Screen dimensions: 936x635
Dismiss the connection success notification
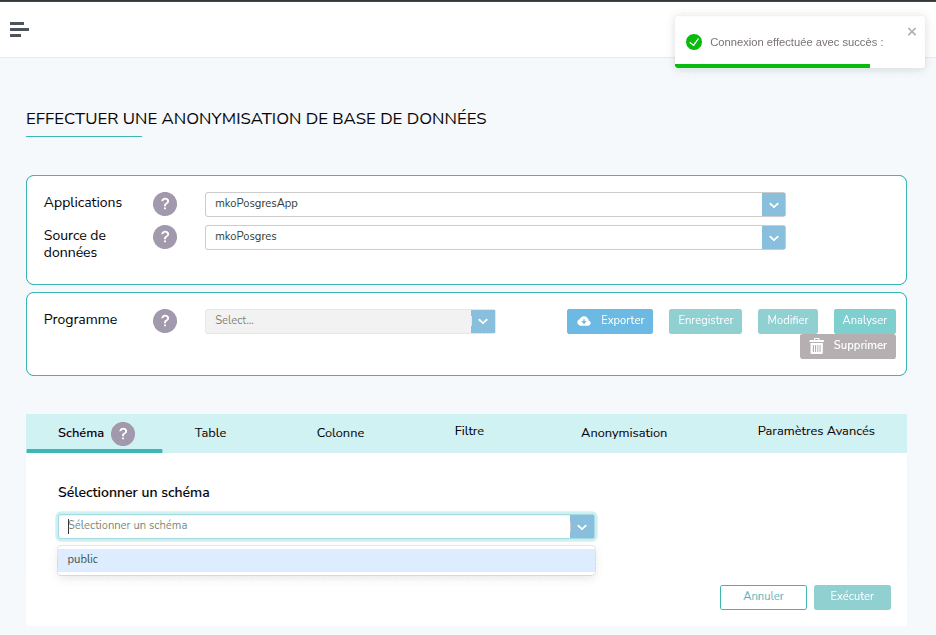tap(911, 31)
